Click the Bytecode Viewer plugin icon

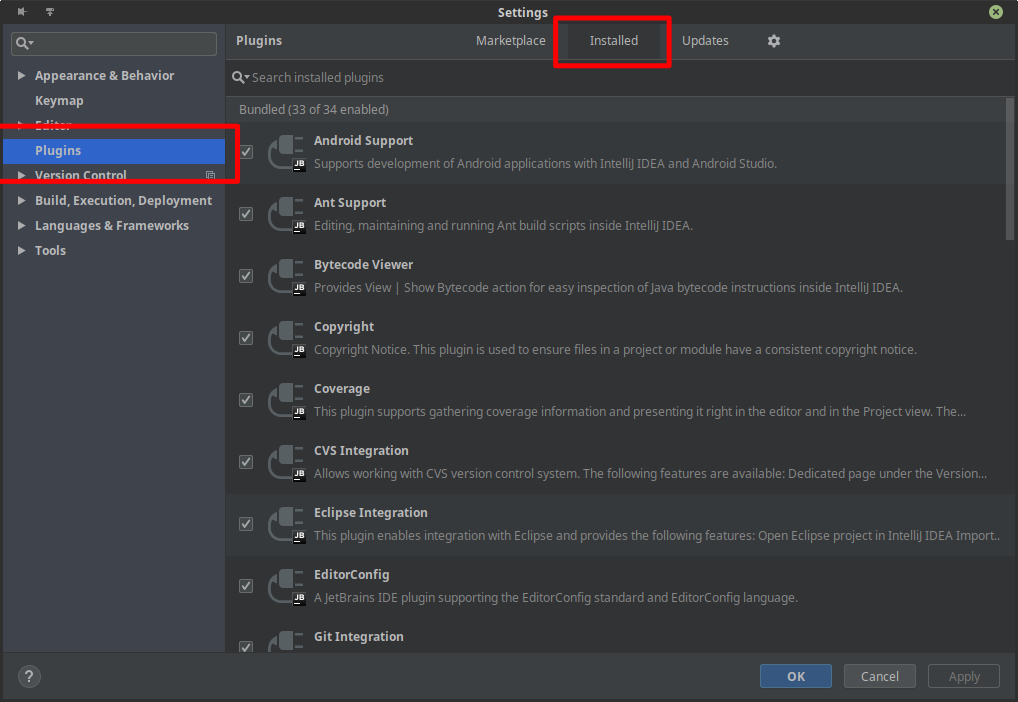pyautogui.click(x=286, y=276)
